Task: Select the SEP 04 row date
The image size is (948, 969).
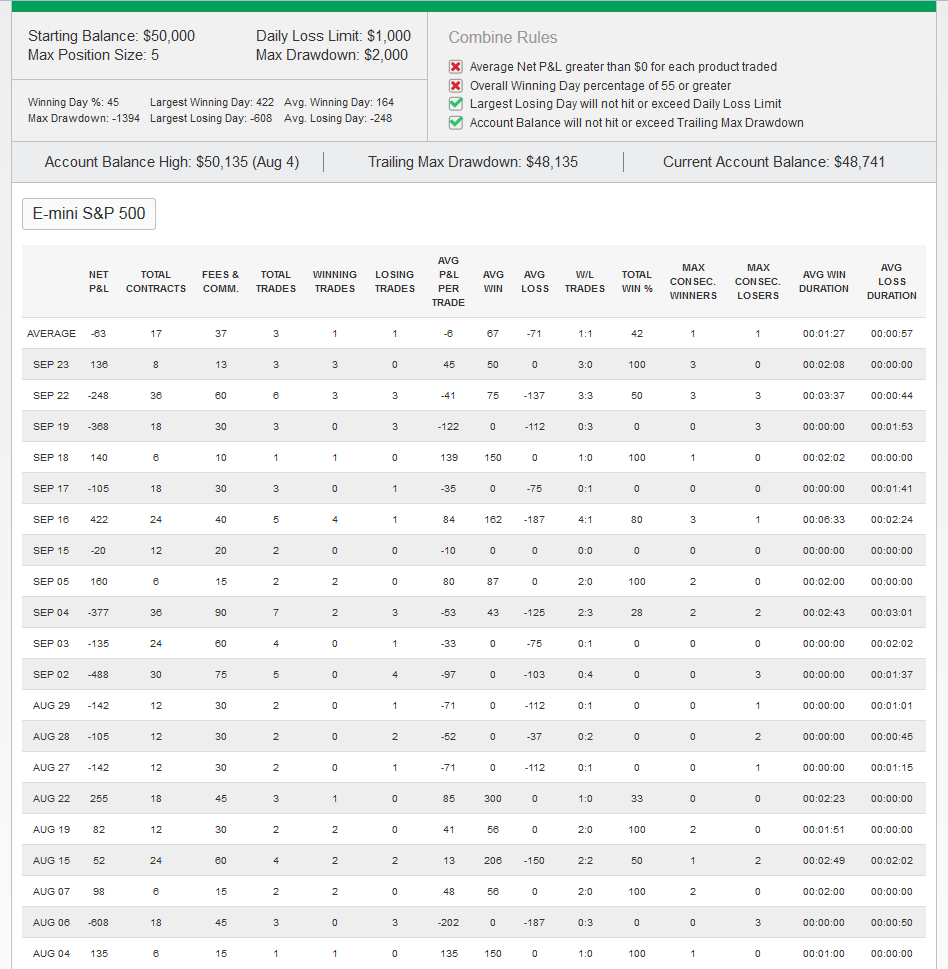Action: coord(51,612)
